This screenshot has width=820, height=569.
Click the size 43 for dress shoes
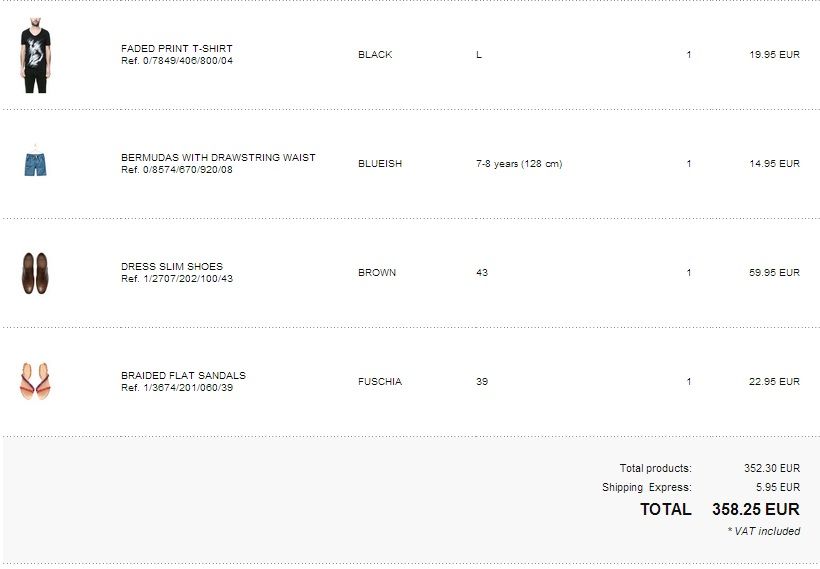pyautogui.click(x=482, y=273)
